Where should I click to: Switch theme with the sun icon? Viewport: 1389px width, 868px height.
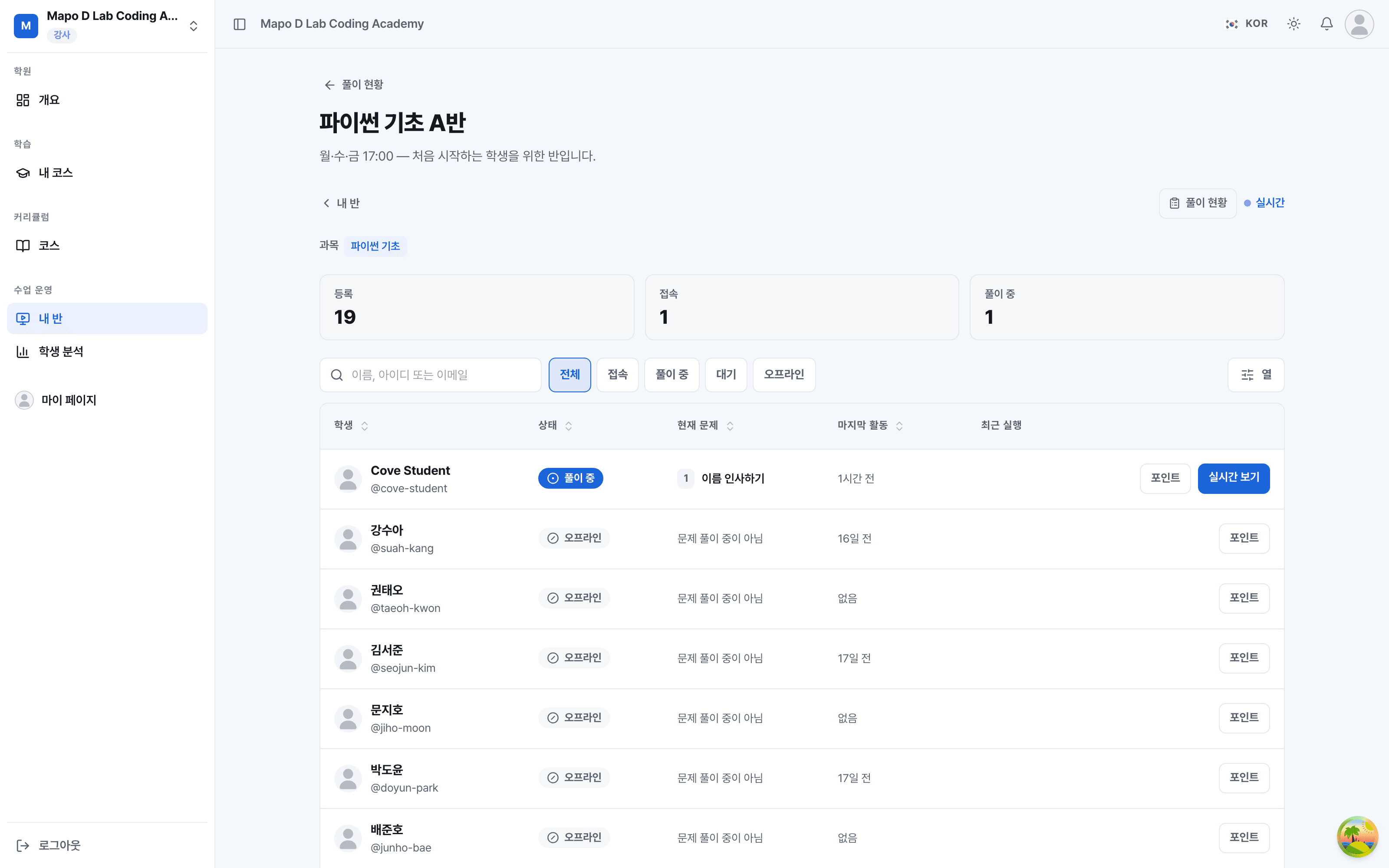(x=1294, y=24)
